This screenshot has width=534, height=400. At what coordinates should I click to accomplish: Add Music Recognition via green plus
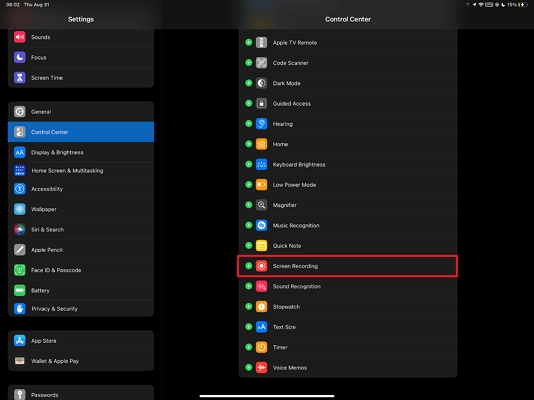[x=249, y=225]
